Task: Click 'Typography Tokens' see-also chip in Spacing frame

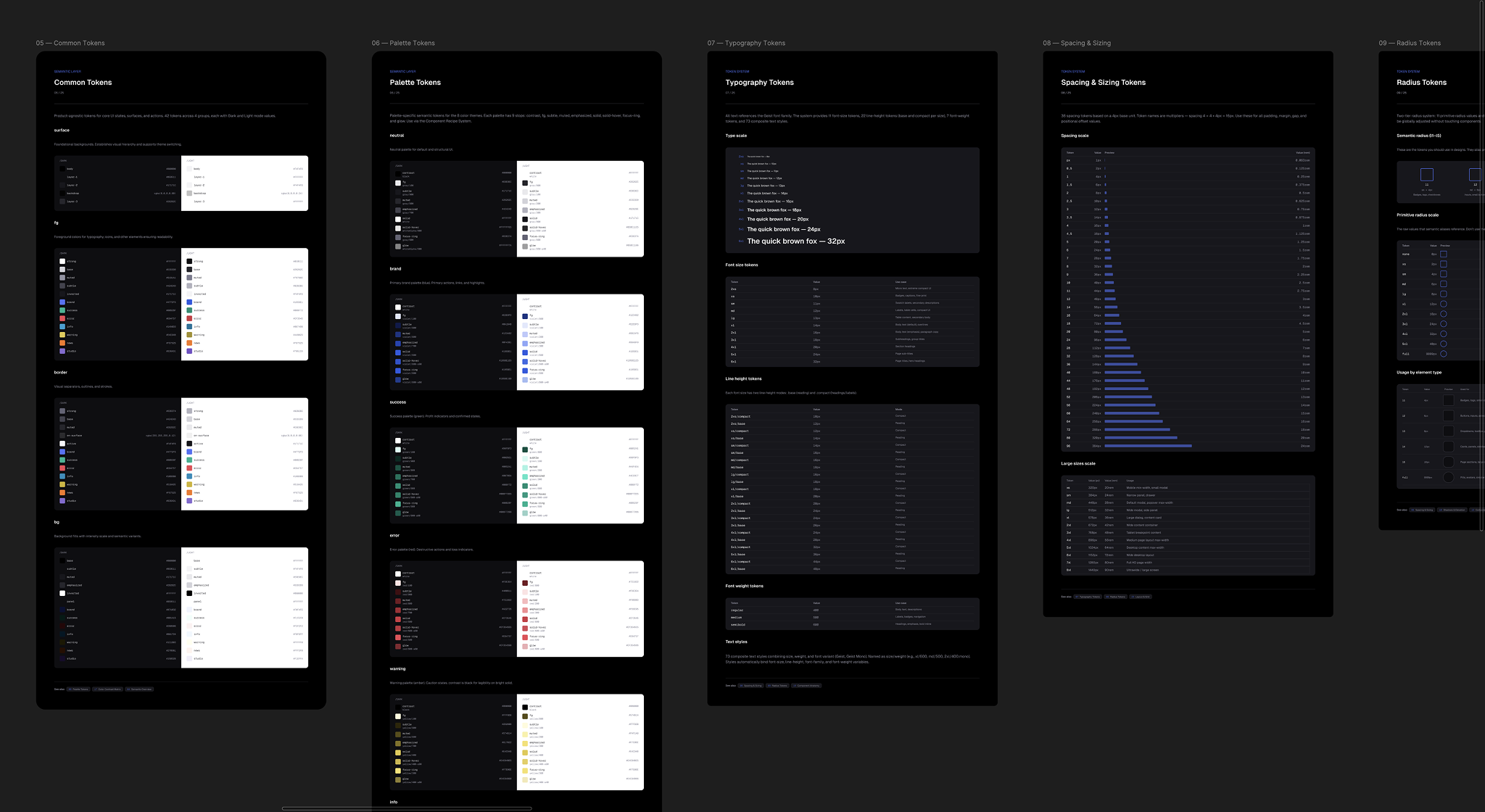Action: (x=1088, y=597)
